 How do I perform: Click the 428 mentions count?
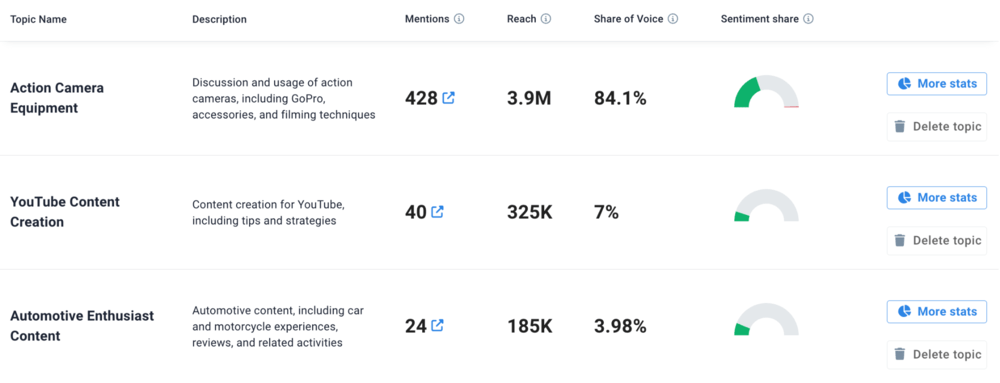[x=422, y=98]
